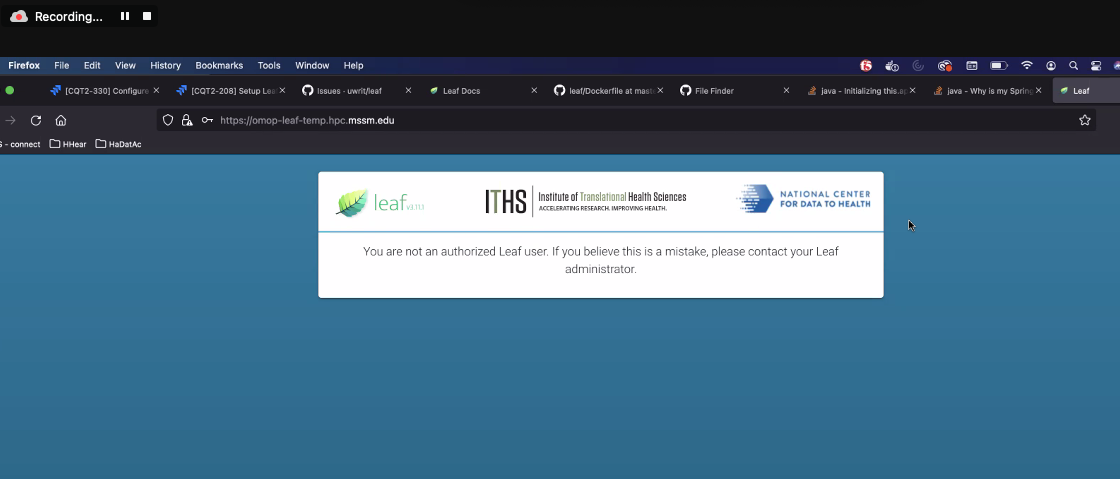Viewport: 1120px width, 479px height.
Task: Open the Tools menu
Action: [x=269, y=65]
